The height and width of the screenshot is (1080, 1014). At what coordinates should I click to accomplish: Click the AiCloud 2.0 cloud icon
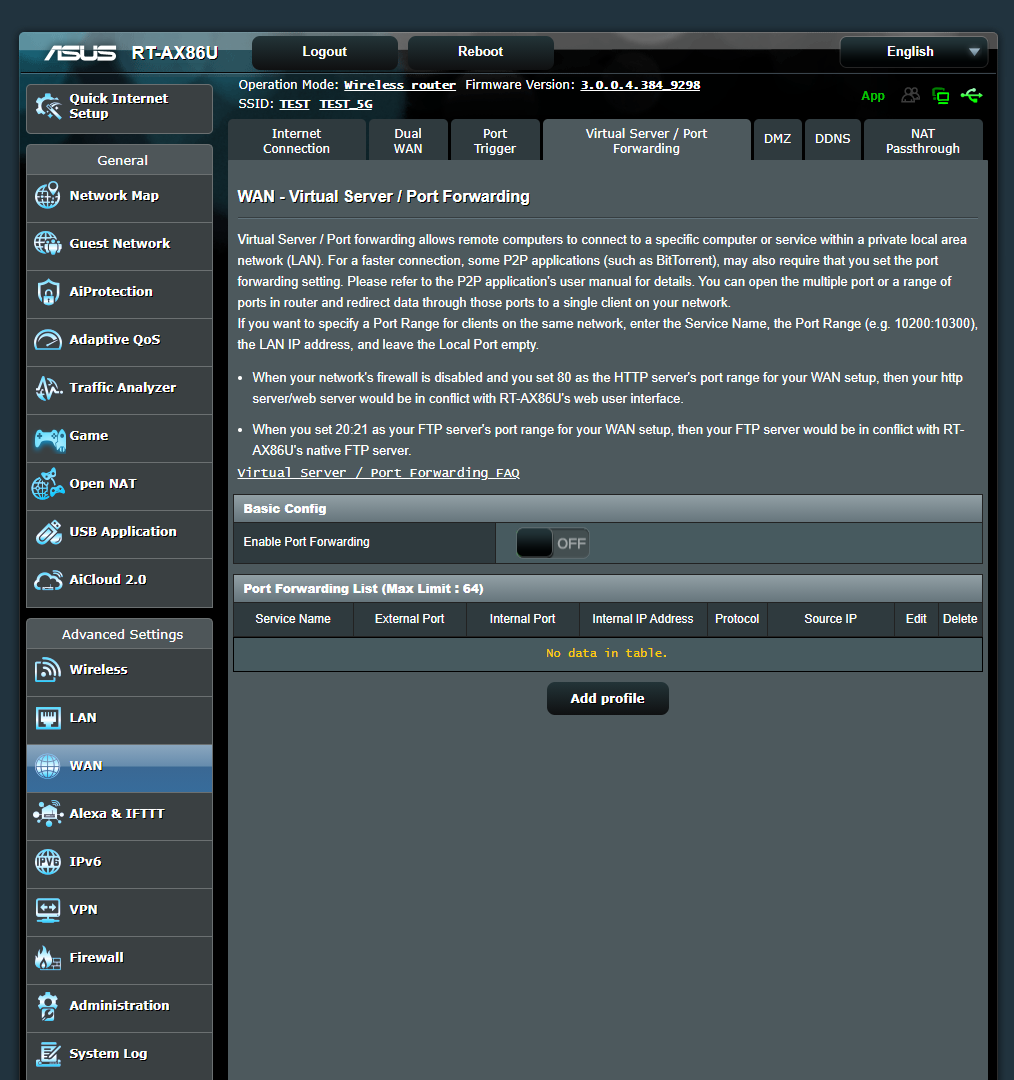pos(48,581)
